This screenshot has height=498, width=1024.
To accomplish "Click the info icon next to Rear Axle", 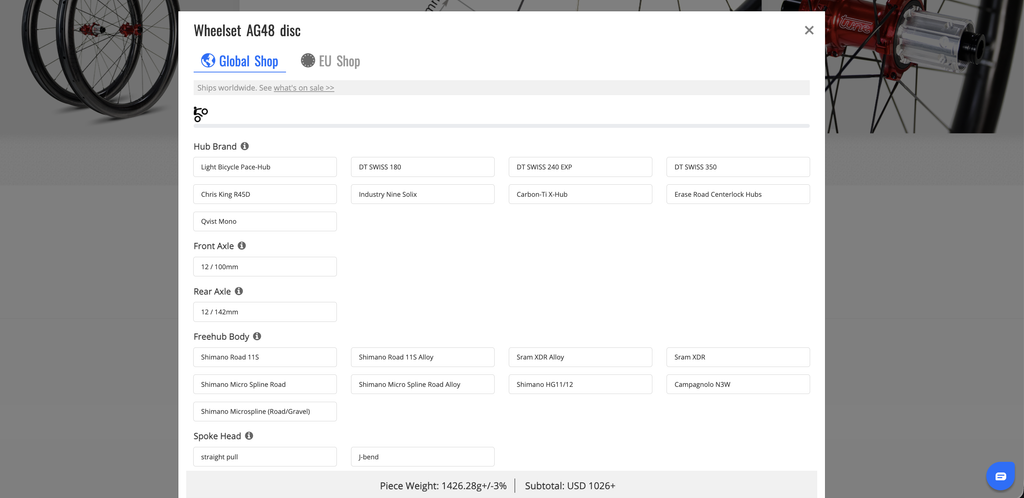I will point(238,291).
